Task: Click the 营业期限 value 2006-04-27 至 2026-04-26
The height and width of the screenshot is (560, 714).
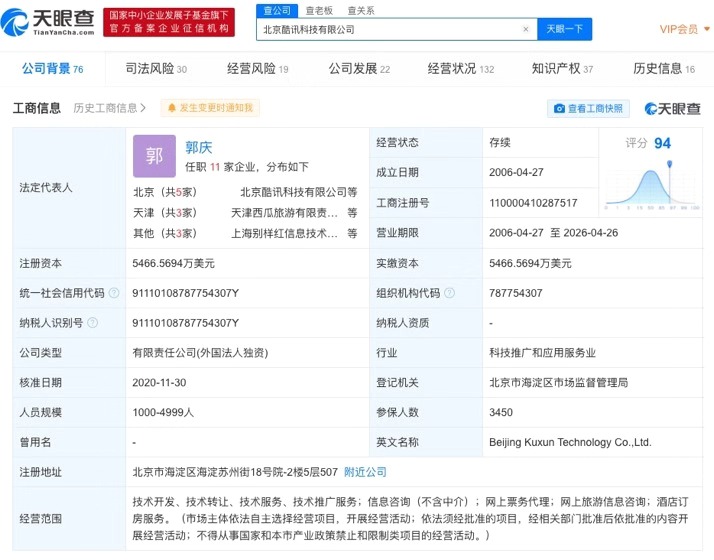Action: tap(554, 233)
